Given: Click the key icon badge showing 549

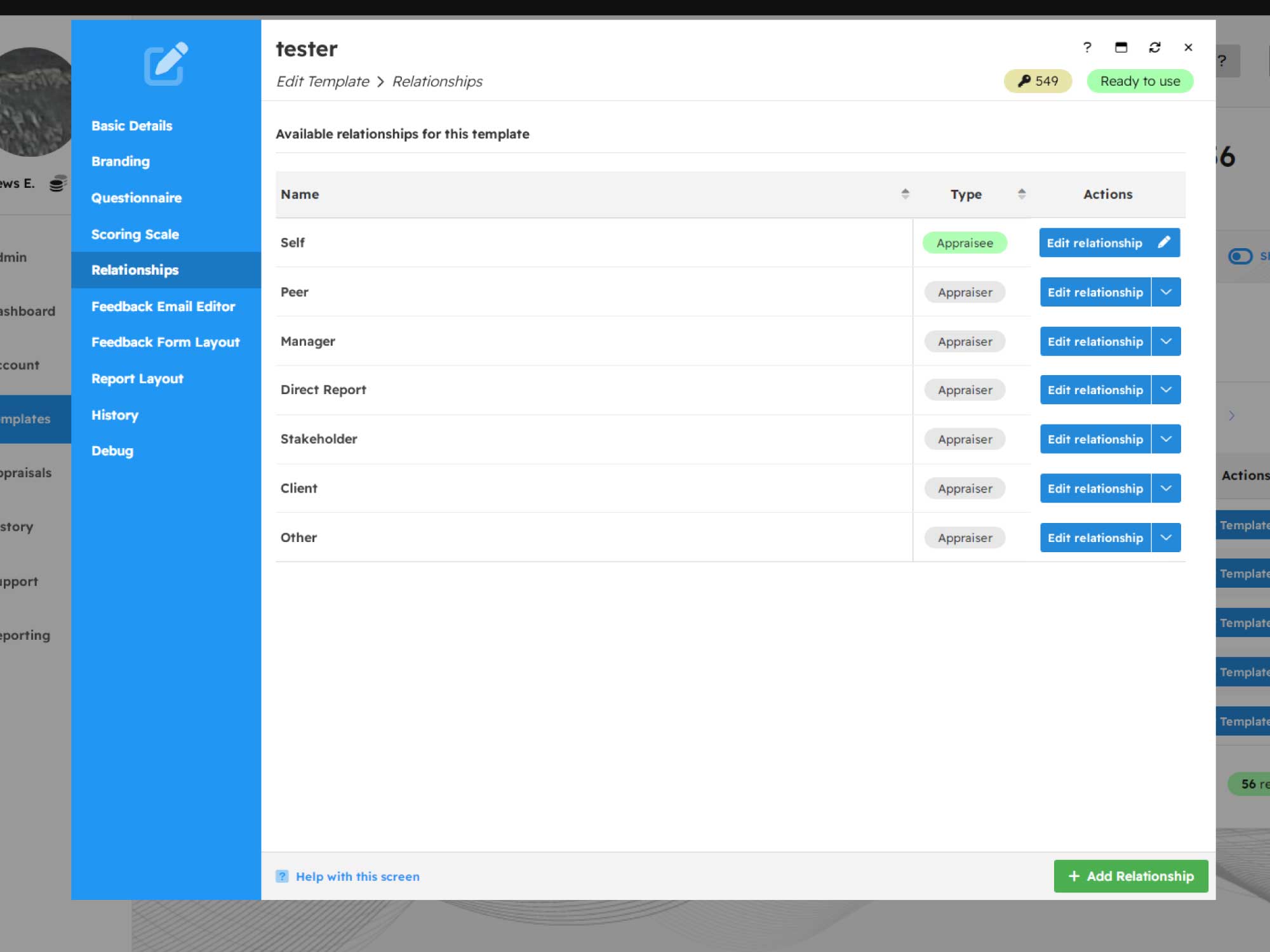Looking at the screenshot, I should tap(1038, 81).
